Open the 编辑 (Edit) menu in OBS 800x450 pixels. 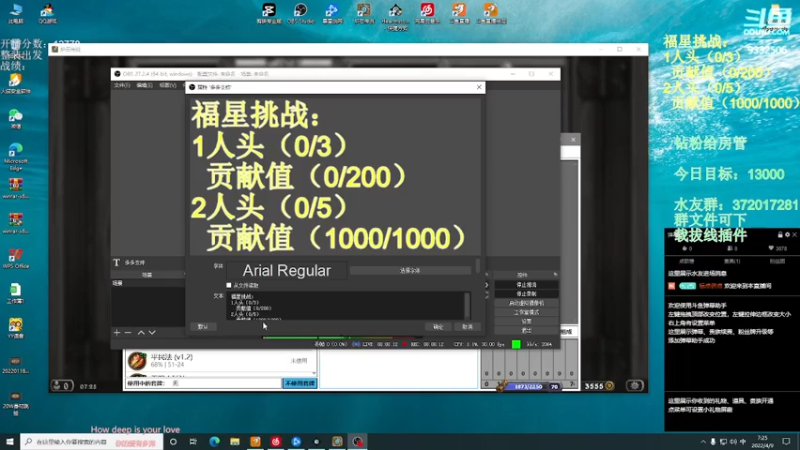(x=145, y=85)
